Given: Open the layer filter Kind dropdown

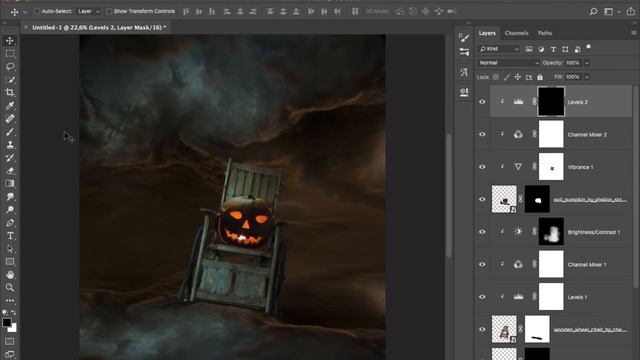Looking at the screenshot, I should [x=499, y=49].
